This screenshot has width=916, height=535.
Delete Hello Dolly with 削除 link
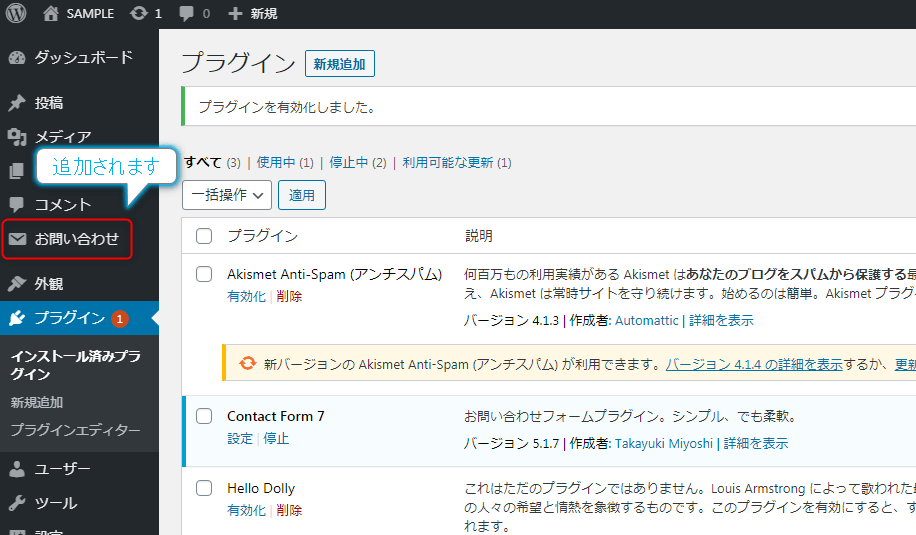pyautogui.click(x=289, y=510)
